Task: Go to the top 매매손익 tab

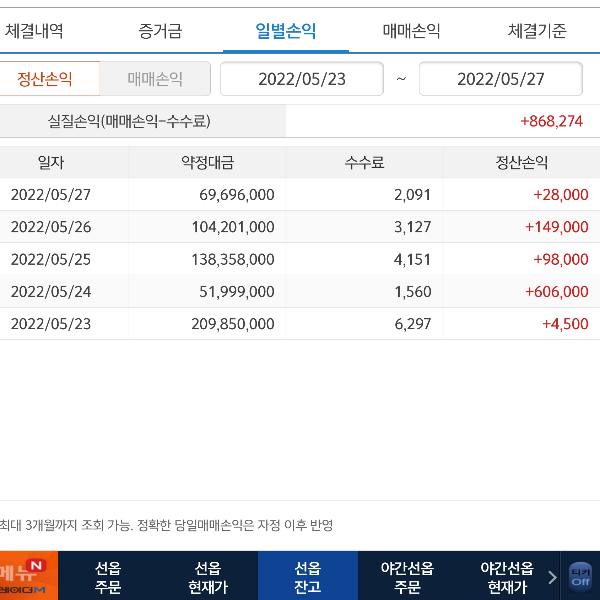Action: (411, 31)
